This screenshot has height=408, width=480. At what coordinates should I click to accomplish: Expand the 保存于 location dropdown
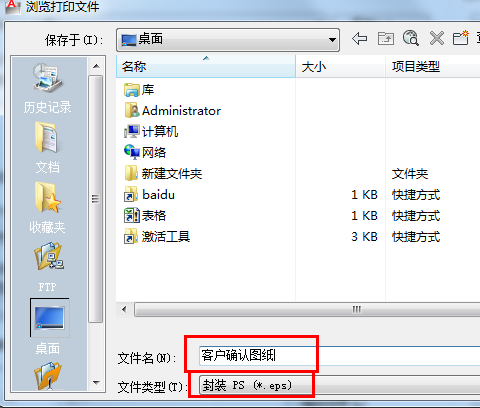[x=228, y=40]
